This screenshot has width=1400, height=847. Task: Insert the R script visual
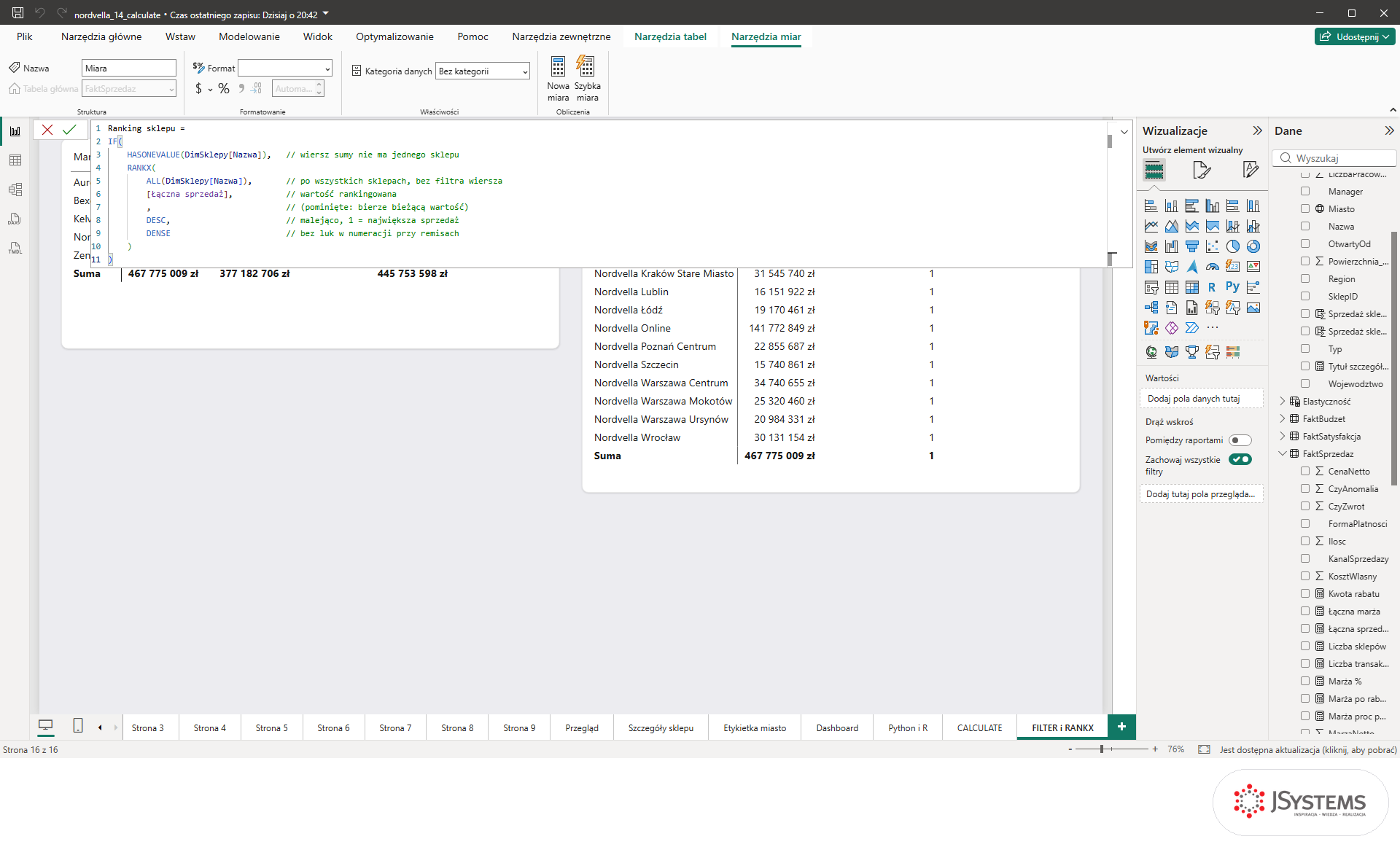[x=1212, y=287]
